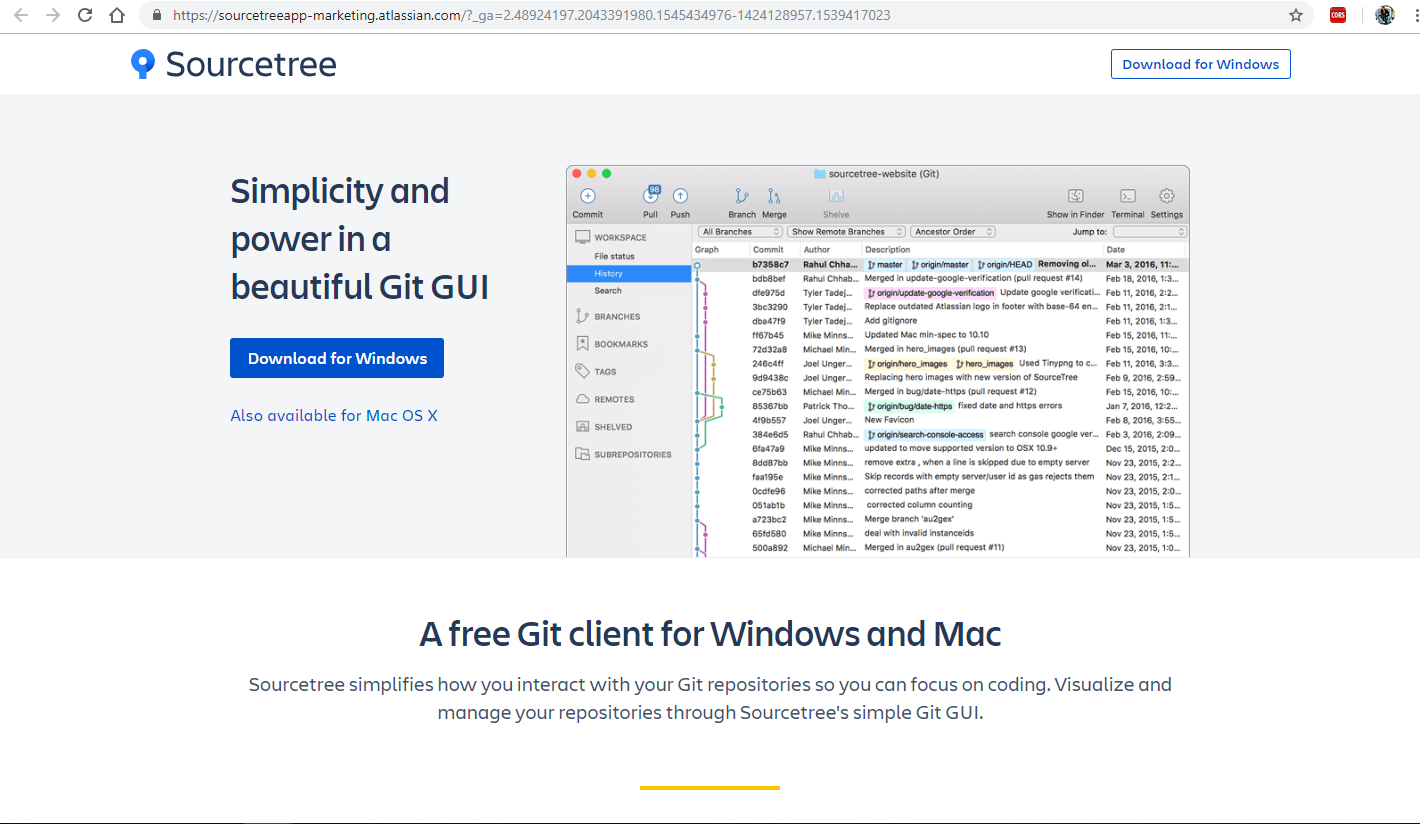Open Also available for Mac OS X link
This screenshot has height=824, width=1420.
pyautogui.click(x=334, y=415)
